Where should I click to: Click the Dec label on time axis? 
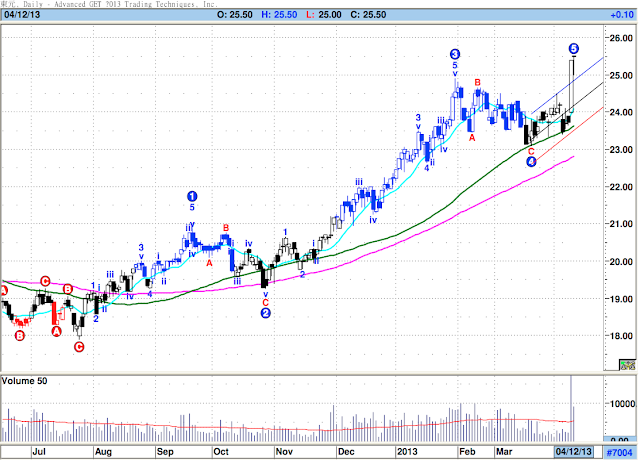[x=346, y=452]
